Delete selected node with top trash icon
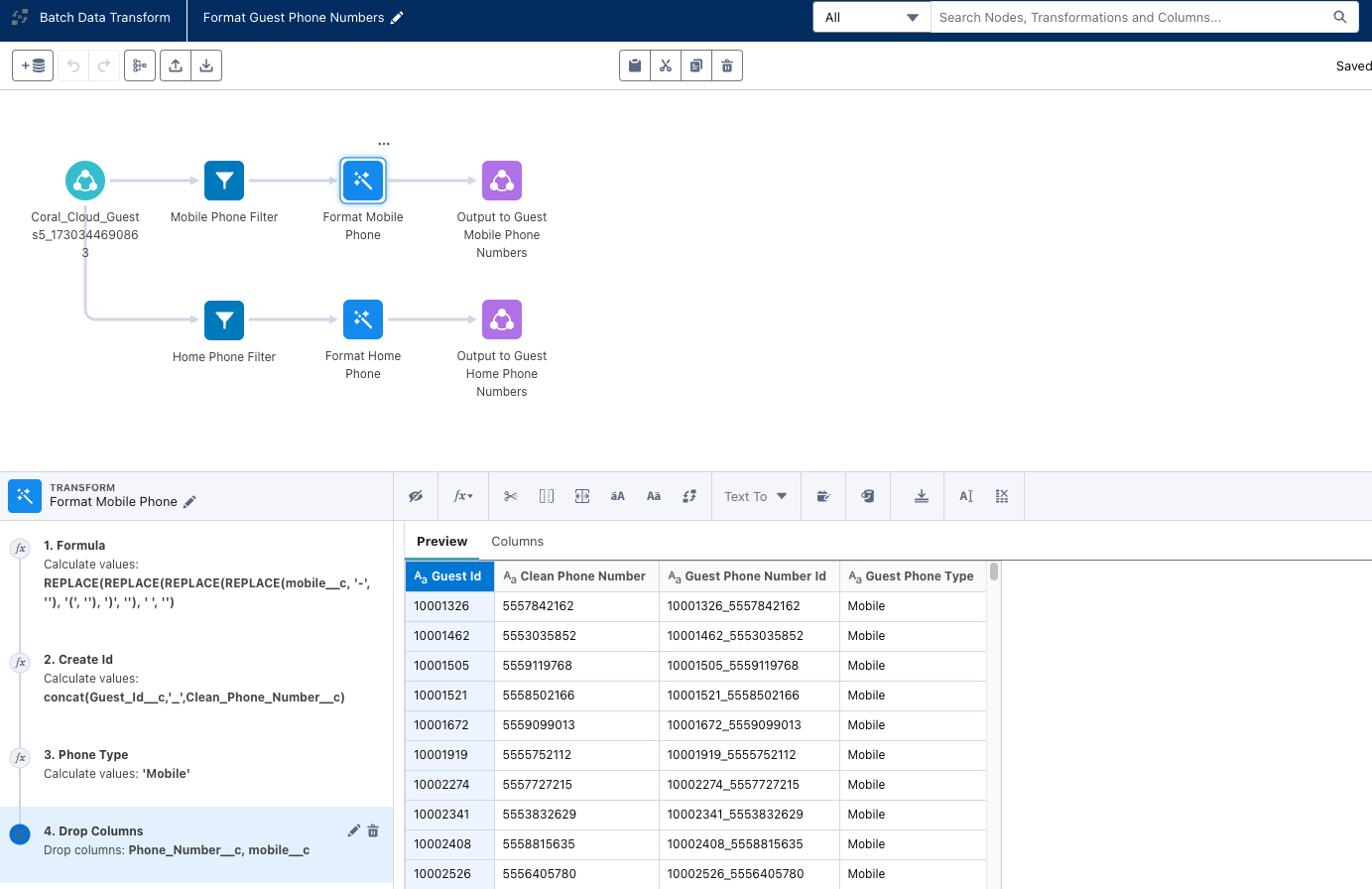The image size is (1372, 889). tap(727, 65)
